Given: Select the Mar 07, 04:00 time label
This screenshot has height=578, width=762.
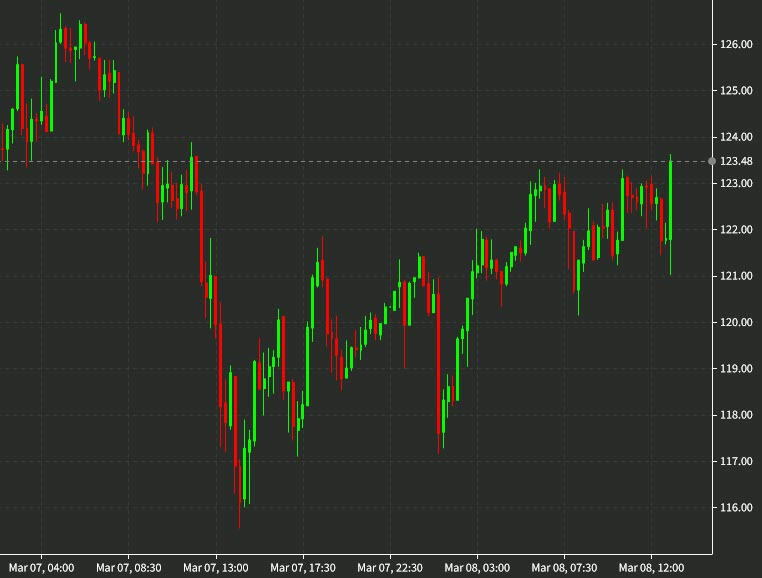Looking at the screenshot, I should pyautogui.click(x=43, y=568).
